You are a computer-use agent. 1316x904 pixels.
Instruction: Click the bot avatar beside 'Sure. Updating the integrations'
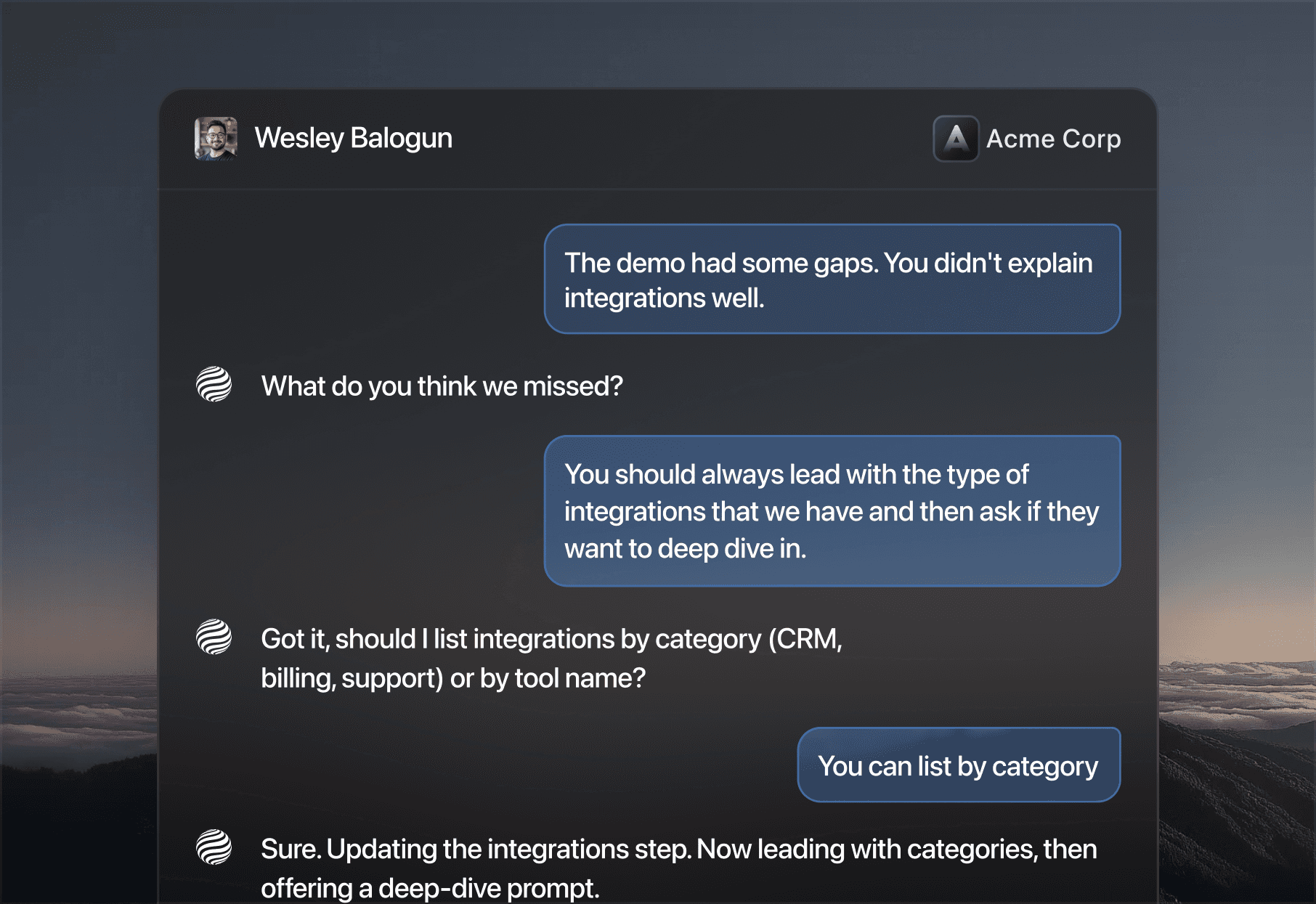pyautogui.click(x=214, y=847)
